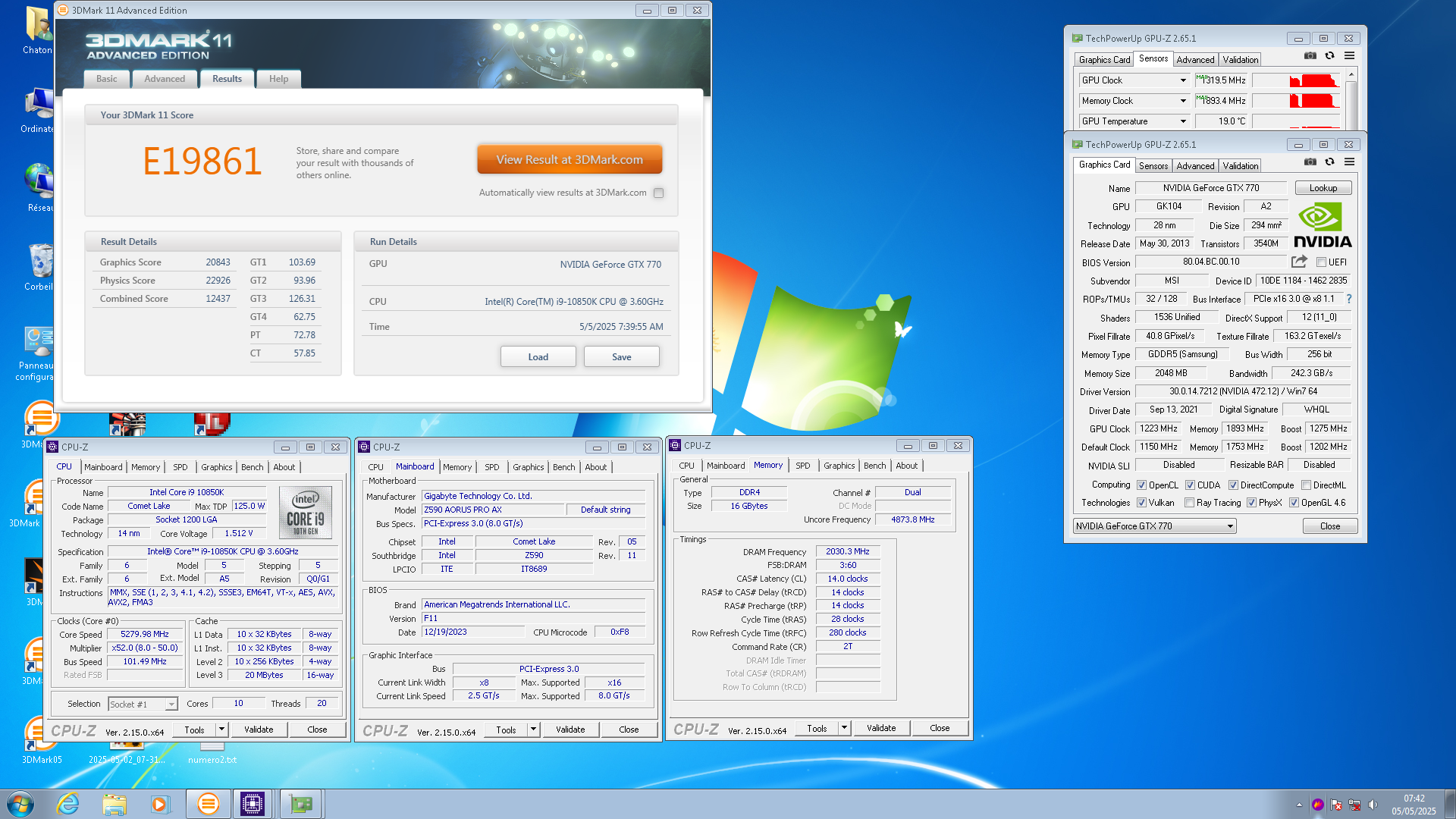Toggle the DirectCompute checkbox
The image size is (1456, 819).
tap(1234, 485)
